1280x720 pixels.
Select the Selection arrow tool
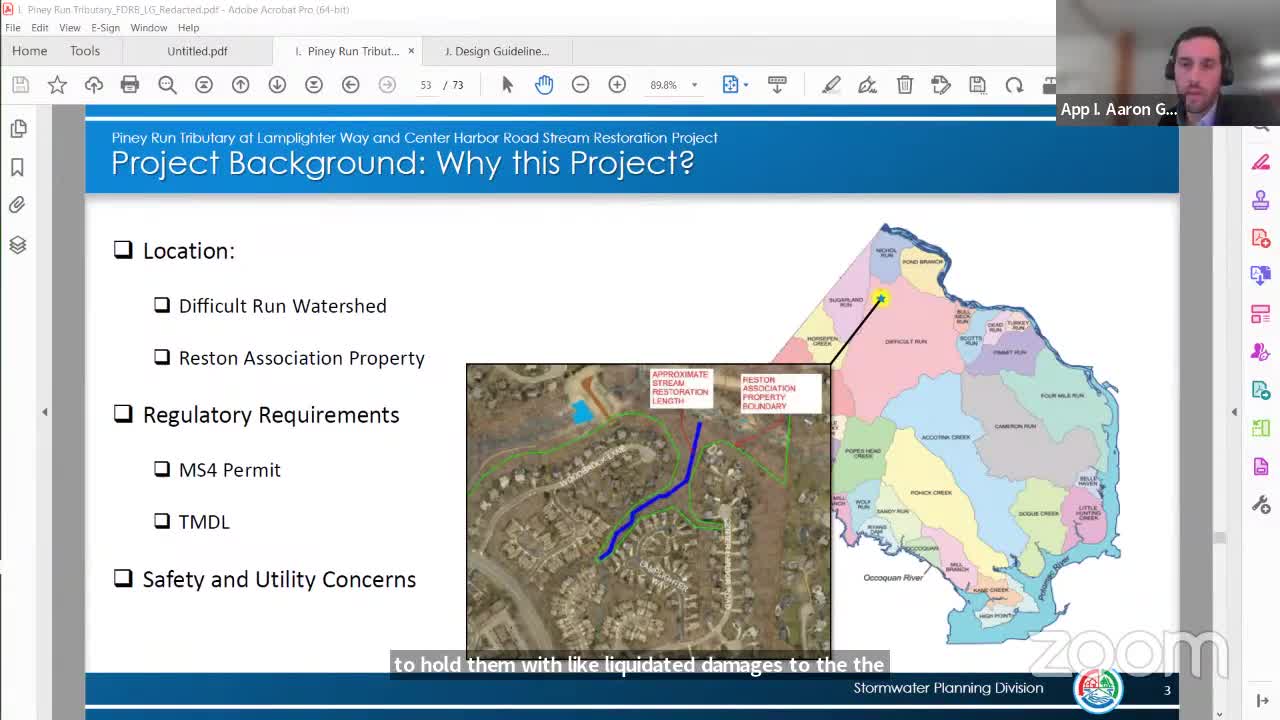pyautogui.click(x=507, y=84)
